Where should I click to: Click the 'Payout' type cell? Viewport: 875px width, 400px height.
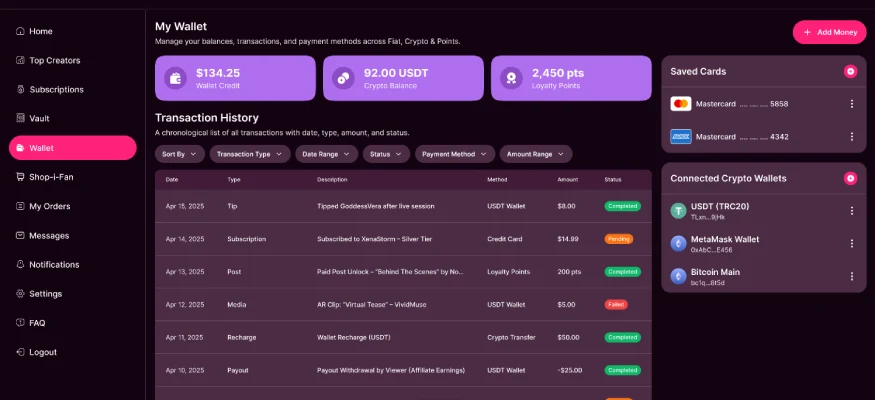(238, 370)
